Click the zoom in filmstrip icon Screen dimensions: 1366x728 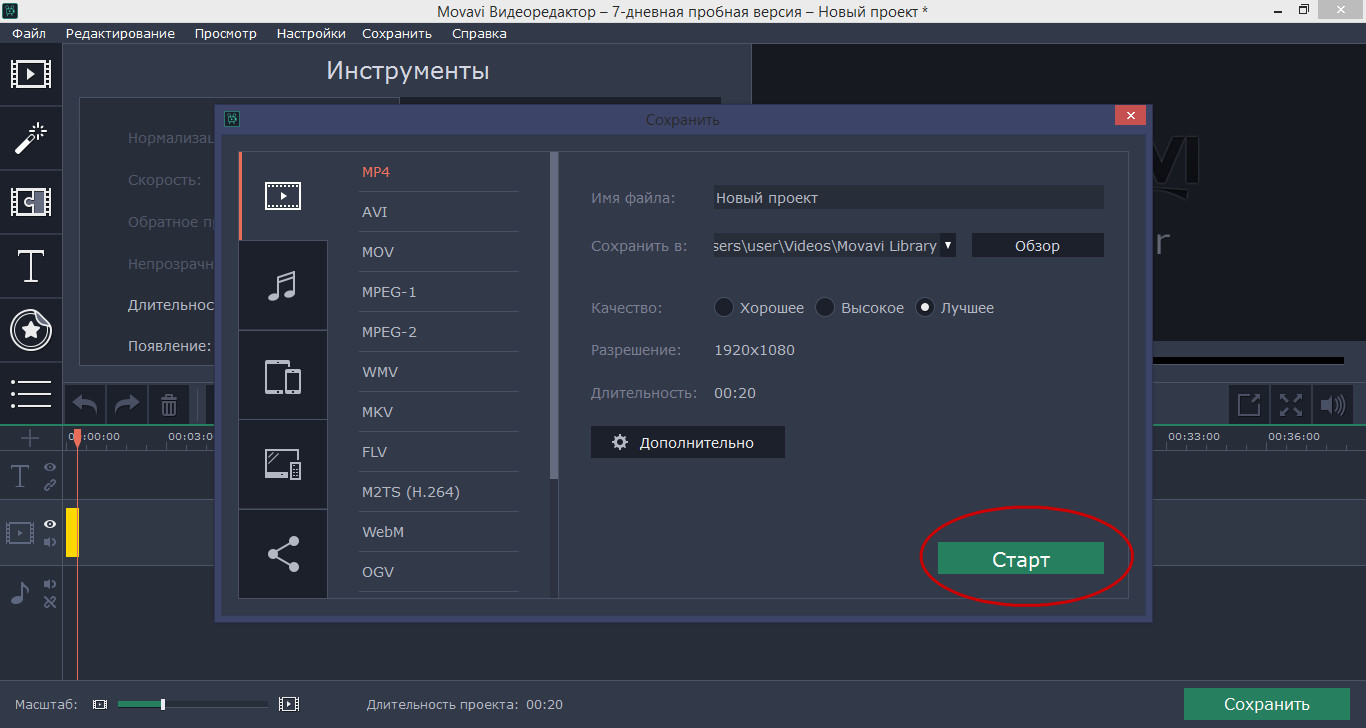coord(289,704)
